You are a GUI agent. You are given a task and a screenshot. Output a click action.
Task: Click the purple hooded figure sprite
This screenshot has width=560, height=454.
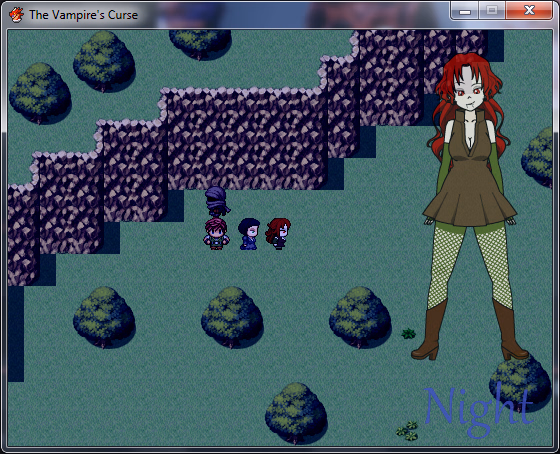pos(216,202)
